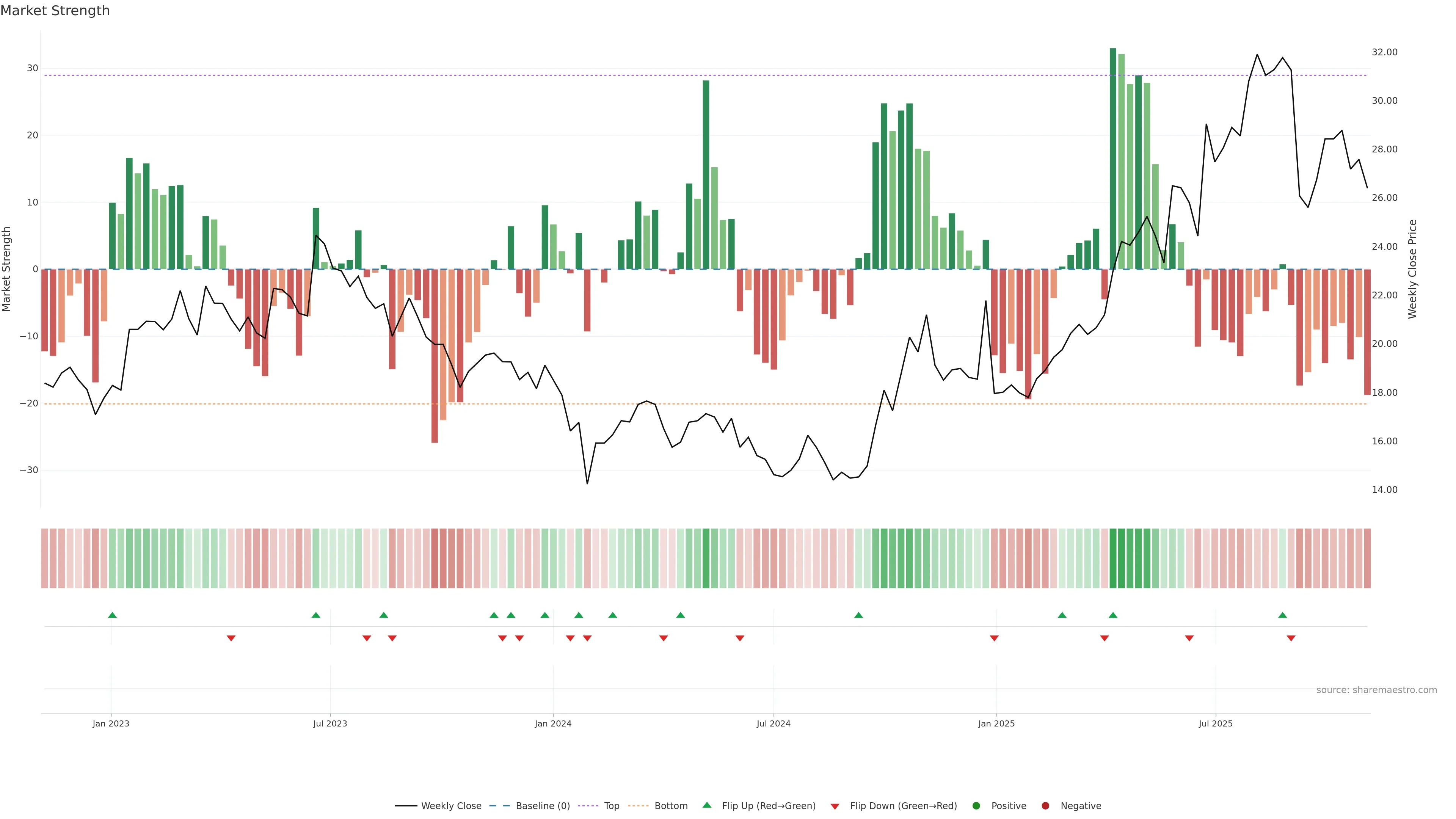Image resolution: width=1456 pixels, height=819 pixels.
Task: Click the Market Strength chart title
Action: pyautogui.click(x=55, y=11)
